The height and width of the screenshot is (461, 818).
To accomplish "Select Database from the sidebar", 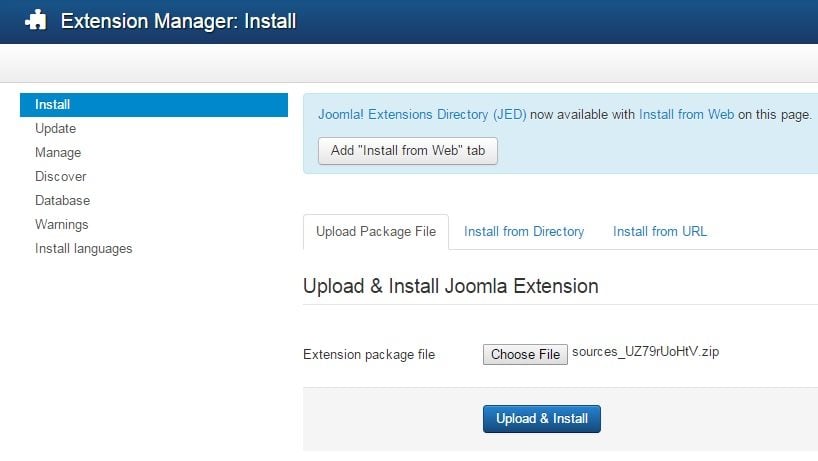I will pyautogui.click(x=62, y=201).
